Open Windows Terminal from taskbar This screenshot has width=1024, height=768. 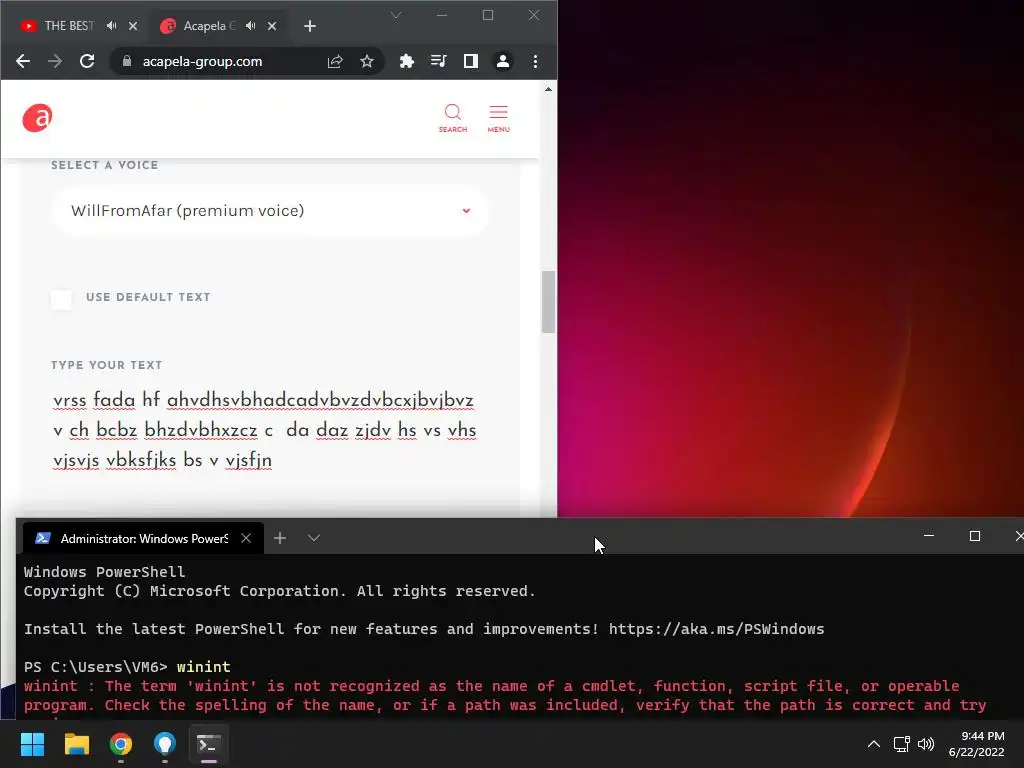(x=209, y=744)
